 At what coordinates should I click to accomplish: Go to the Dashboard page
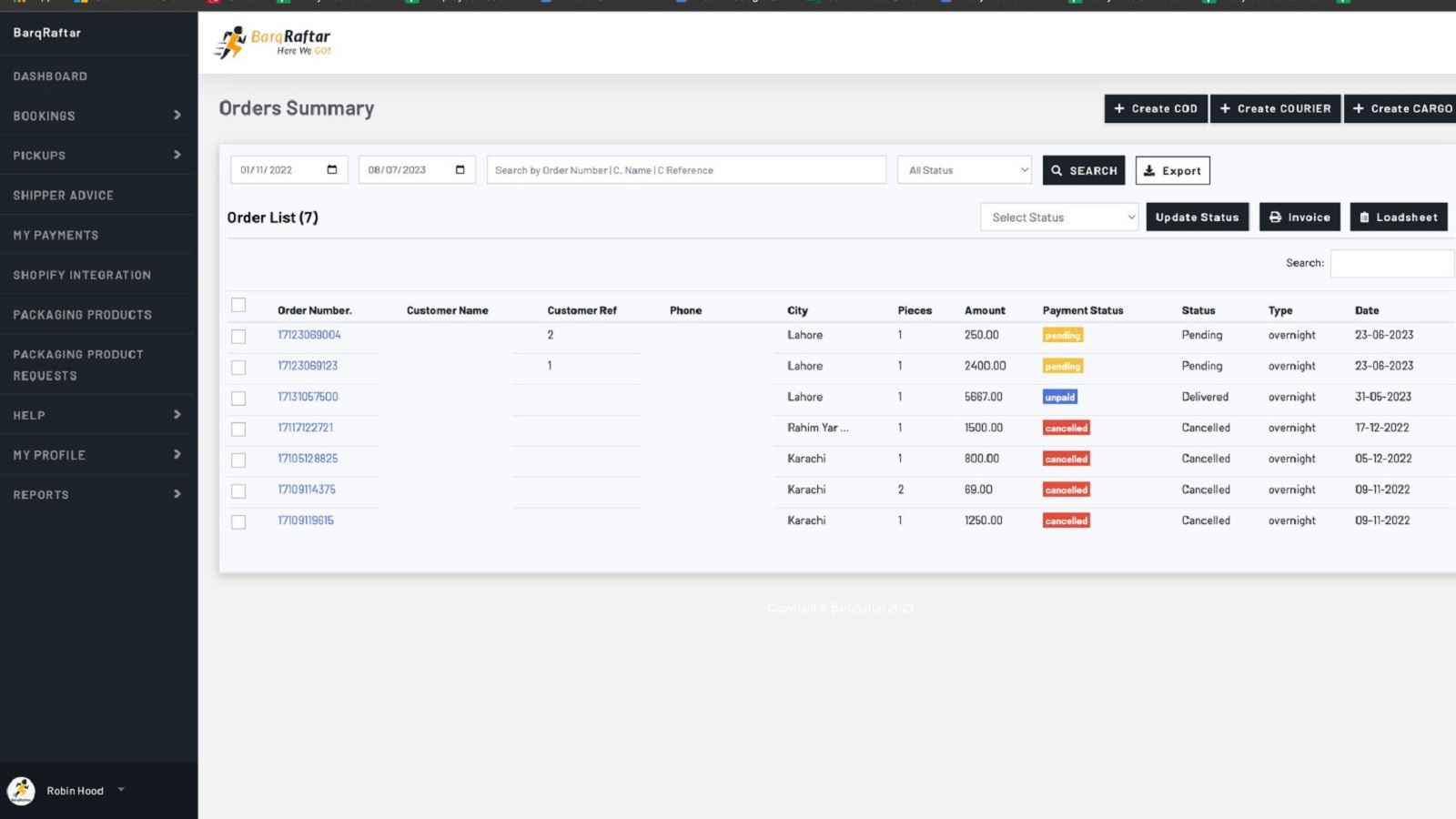(x=50, y=76)
